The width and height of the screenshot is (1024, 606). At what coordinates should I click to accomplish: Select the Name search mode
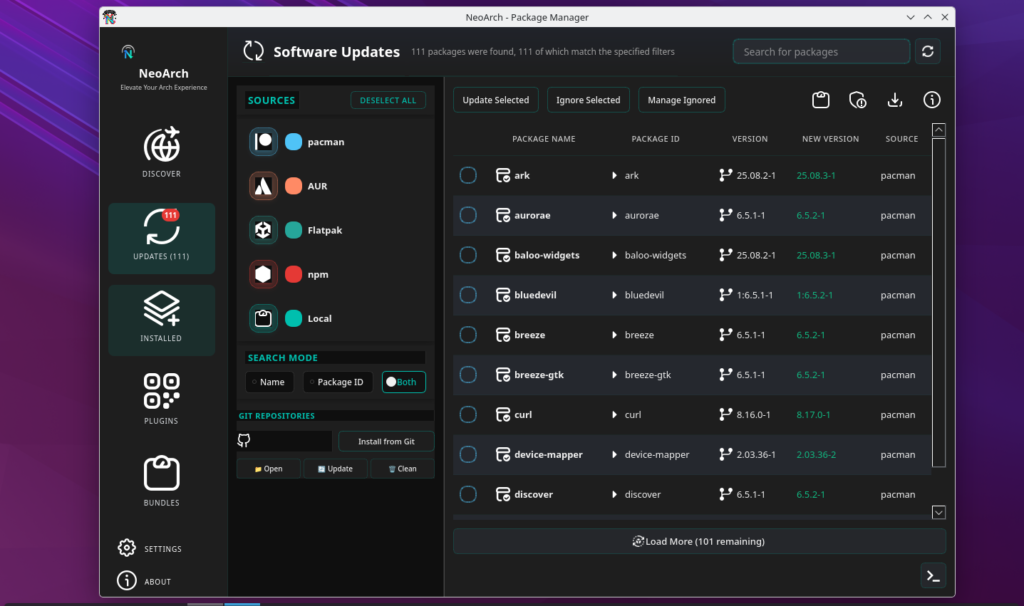click(x=269, y=381)
